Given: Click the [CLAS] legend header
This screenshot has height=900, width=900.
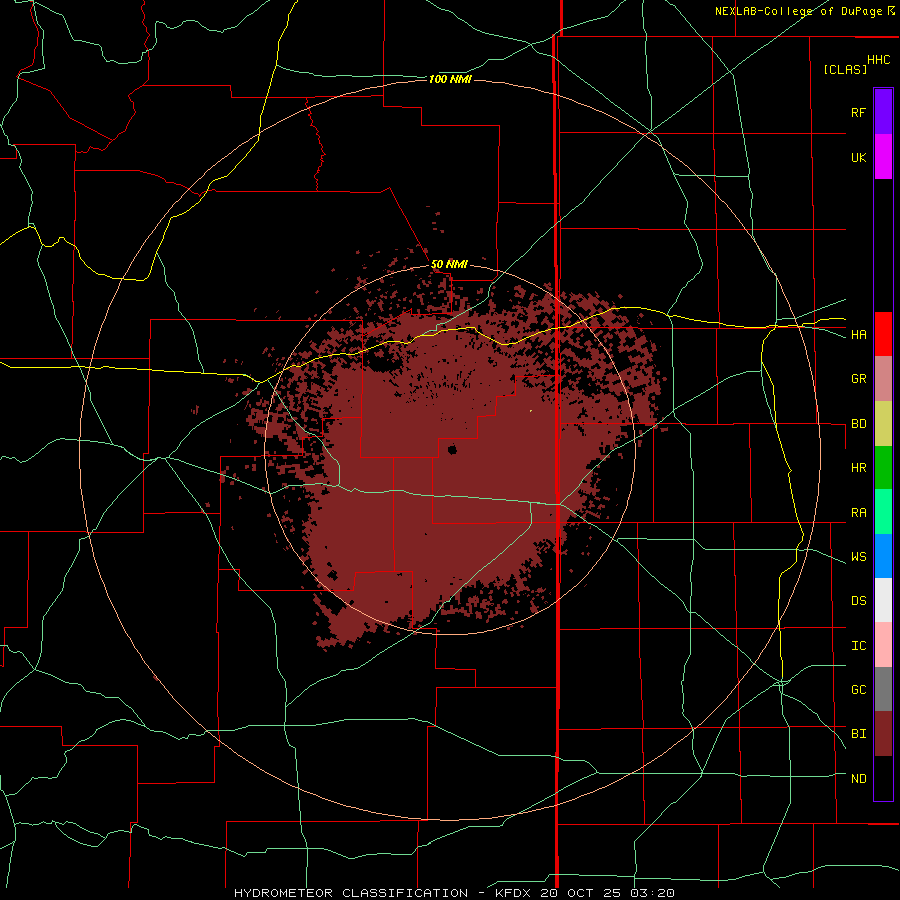Looking at the screenshot, I should click(x=845, y=69).
